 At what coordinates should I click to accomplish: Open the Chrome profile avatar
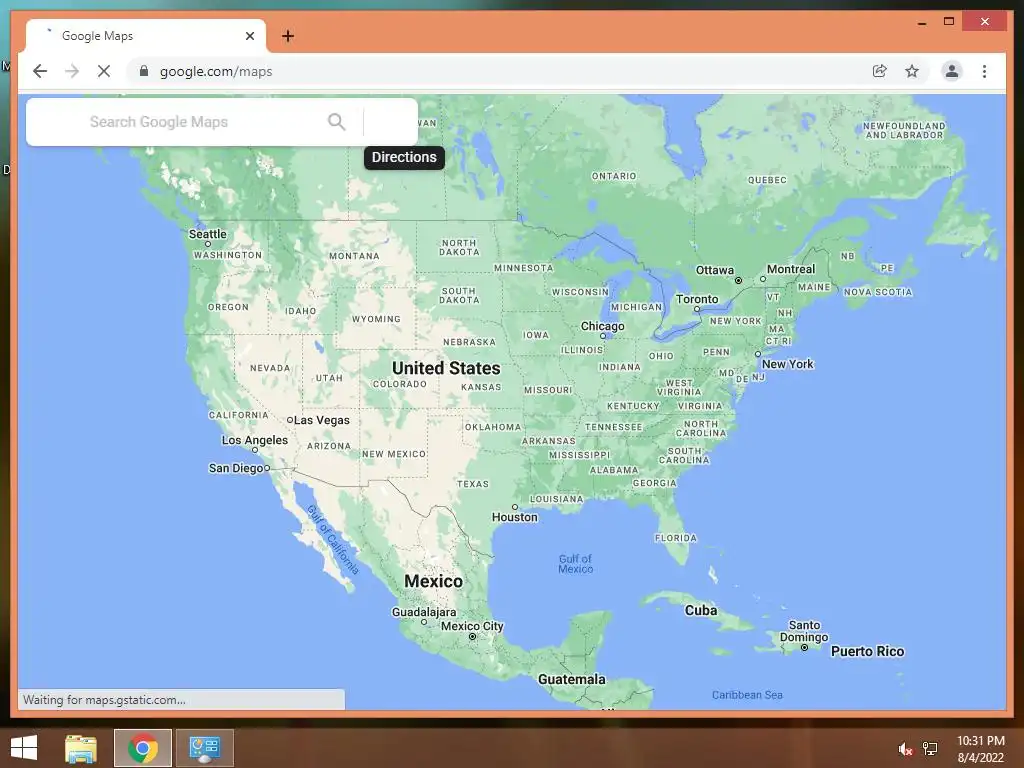point(952,71)
